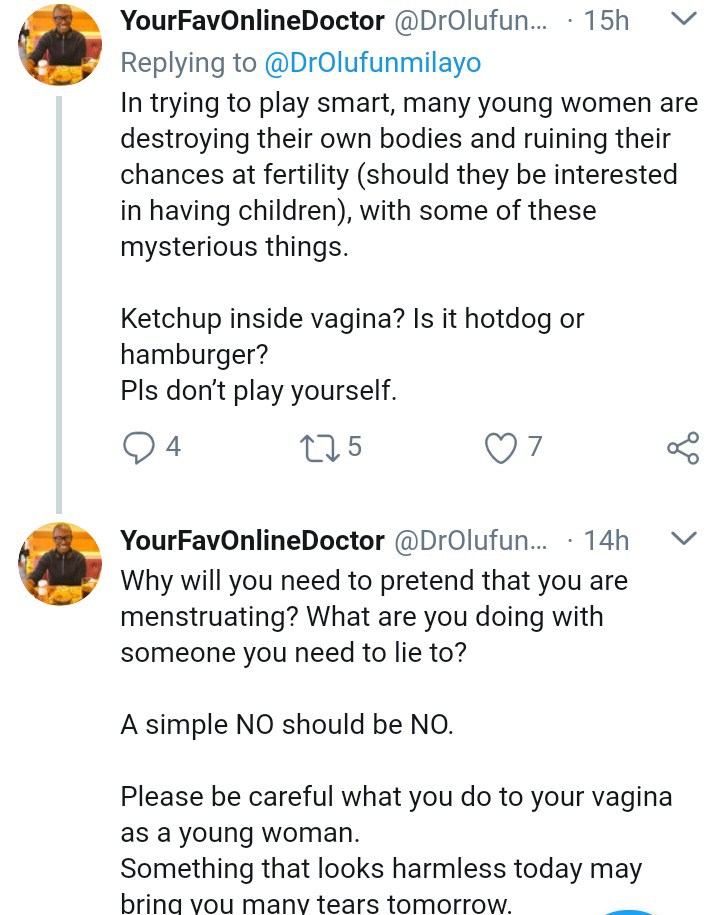
Task: Click the retweet count 5
Action: tap(354, 447)
